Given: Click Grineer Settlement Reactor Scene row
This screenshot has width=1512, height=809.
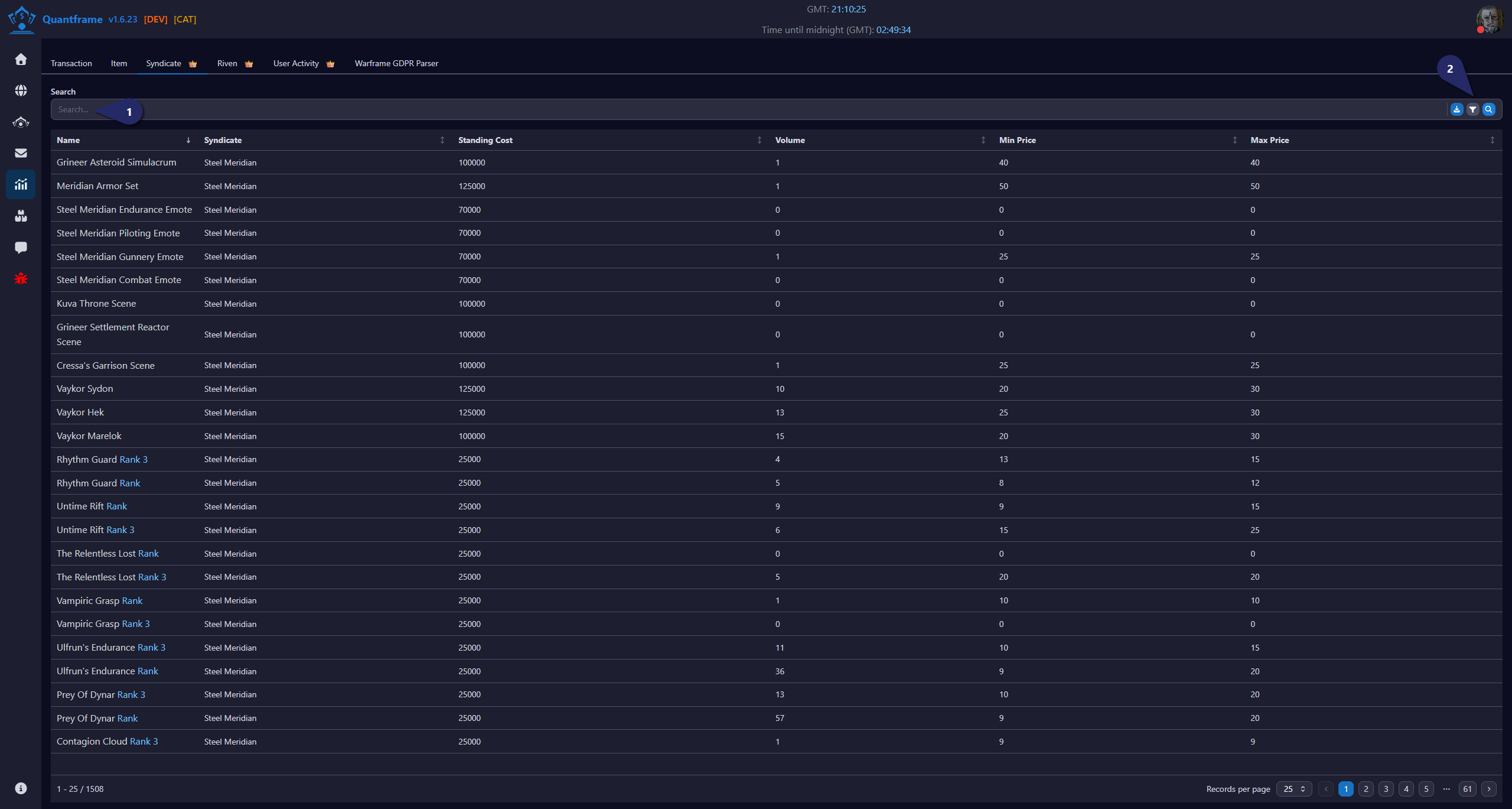Looking at the screenshot, I should [776, 334].
